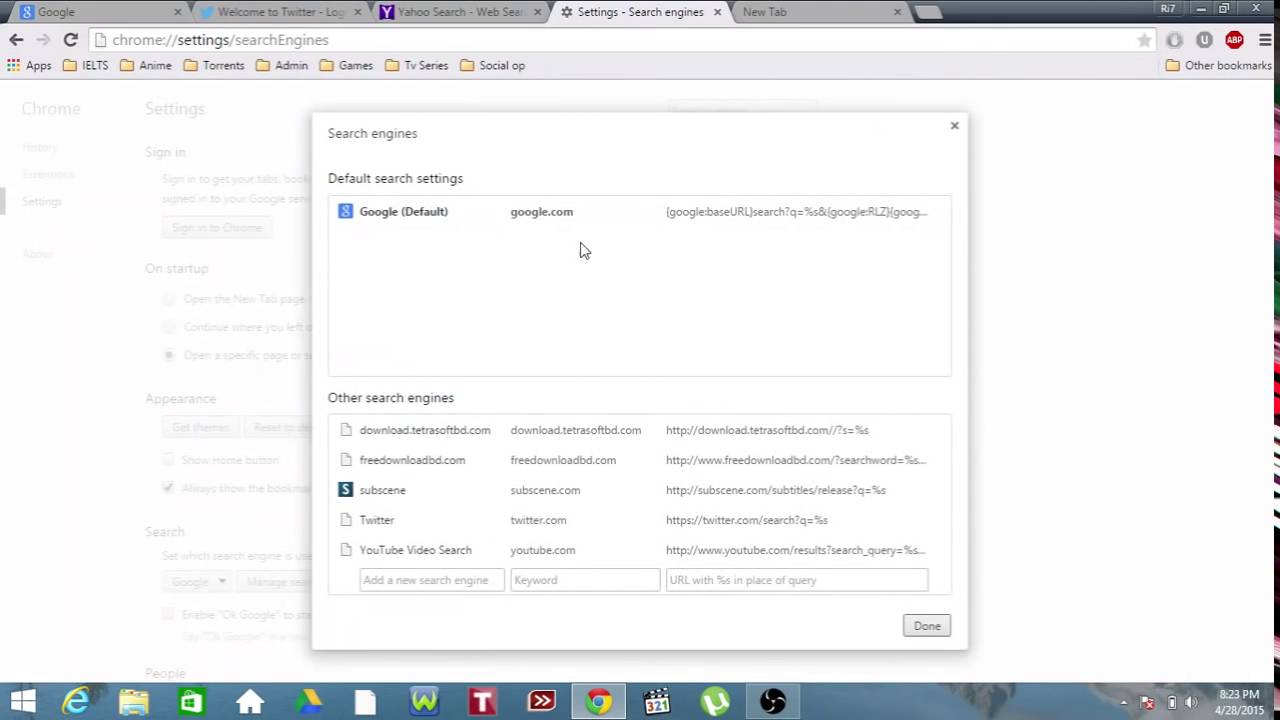Click the address bar showing chrome://settings/searchEngines

[x=620, y=40]
